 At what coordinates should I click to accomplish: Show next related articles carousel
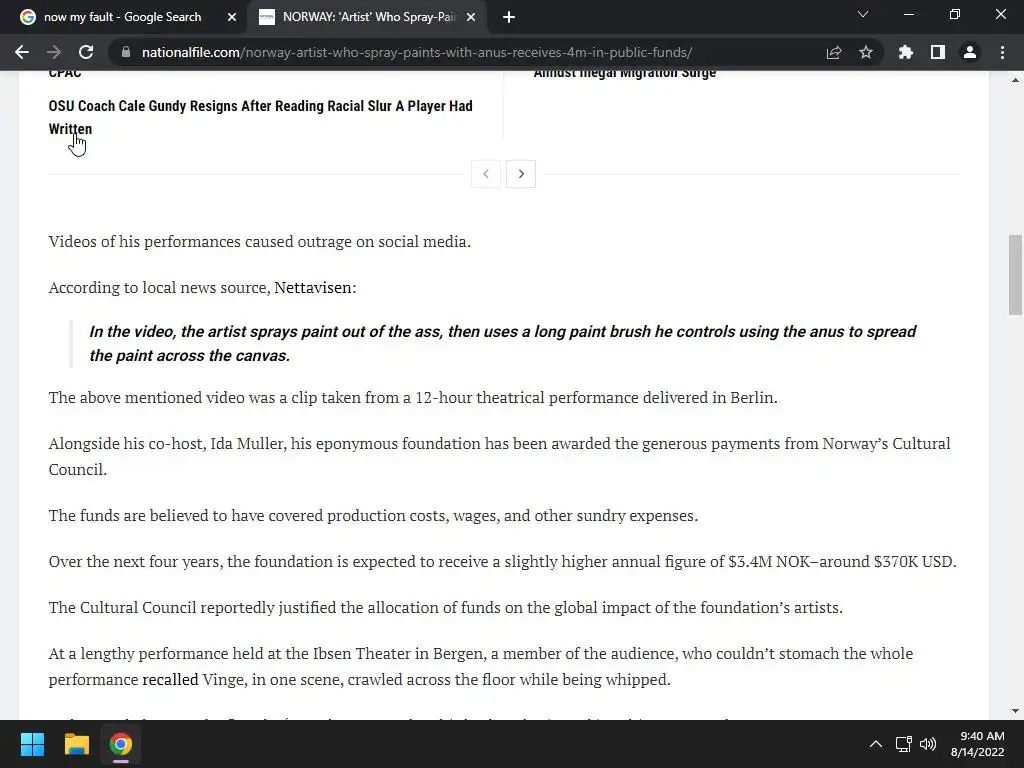521,174
